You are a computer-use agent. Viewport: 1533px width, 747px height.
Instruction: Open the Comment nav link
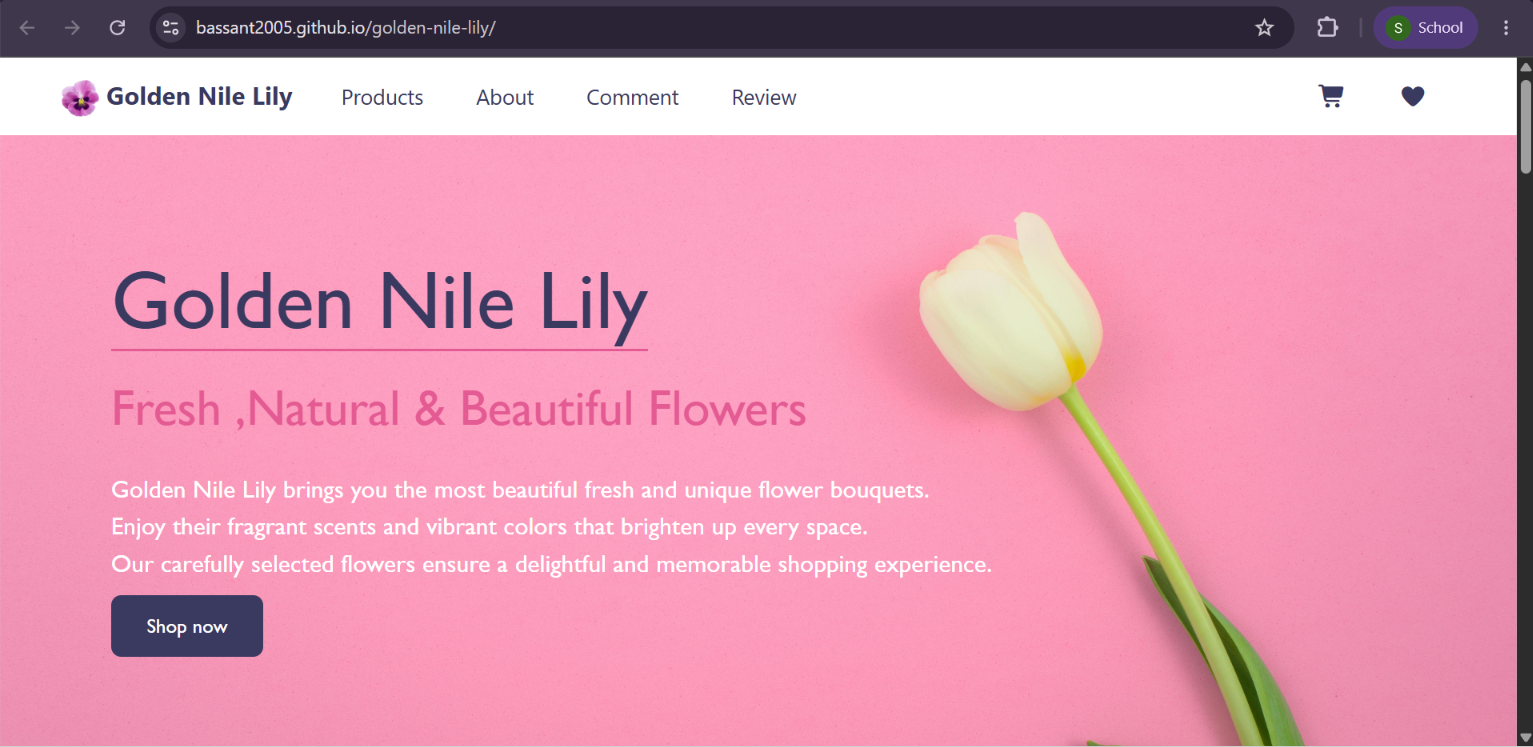click(x=632, y=97)
